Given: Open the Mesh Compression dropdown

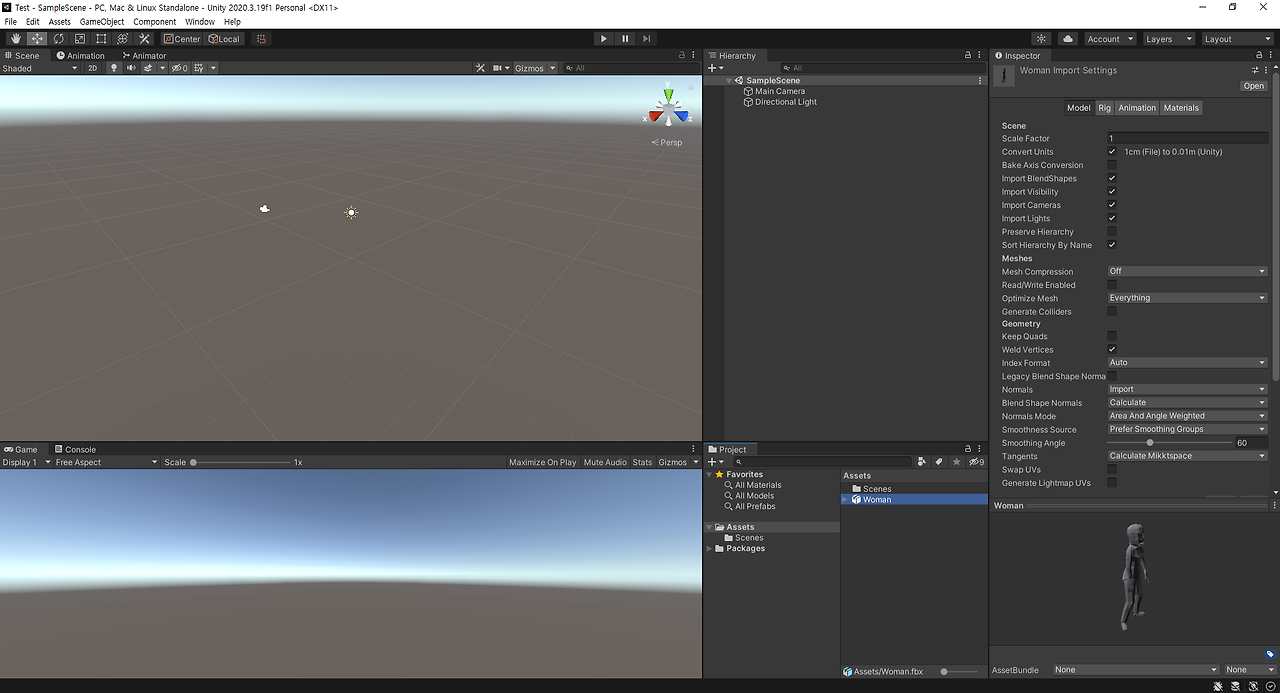Looking at the screenshot, I should click(1186, 271).
